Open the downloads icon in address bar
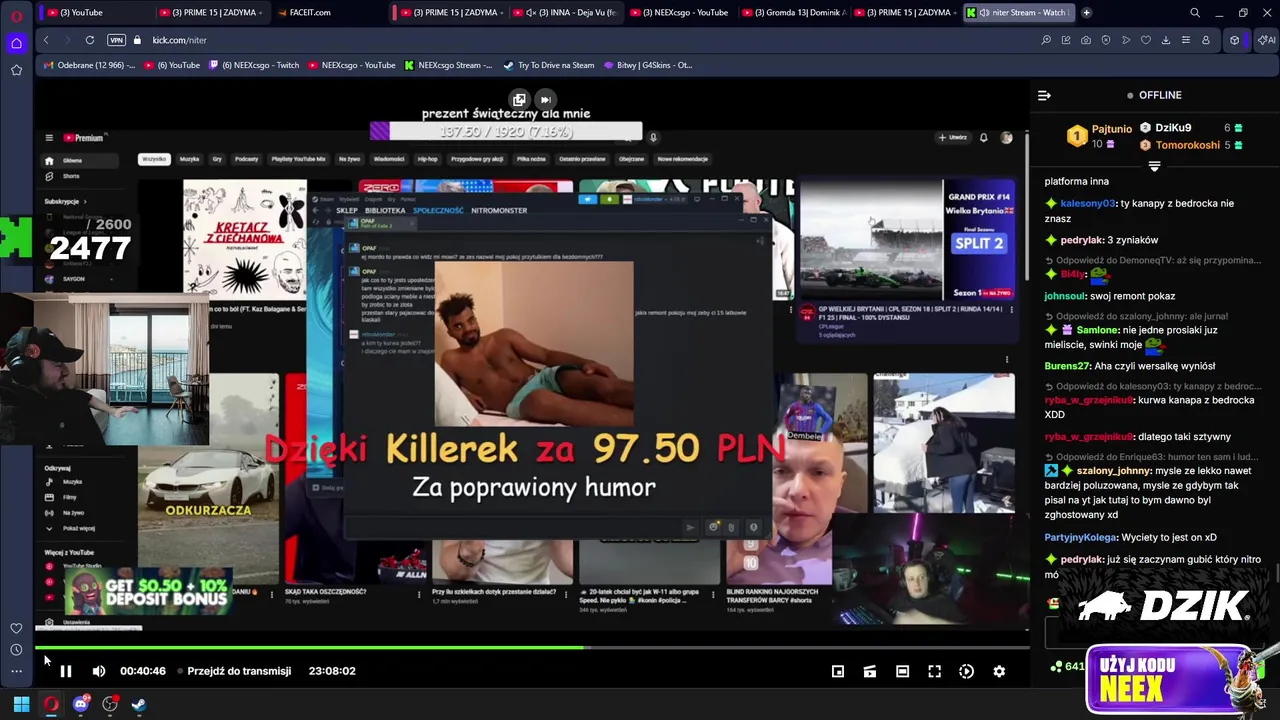This screenshot has width=1280, height=720. coord(1166,40)
